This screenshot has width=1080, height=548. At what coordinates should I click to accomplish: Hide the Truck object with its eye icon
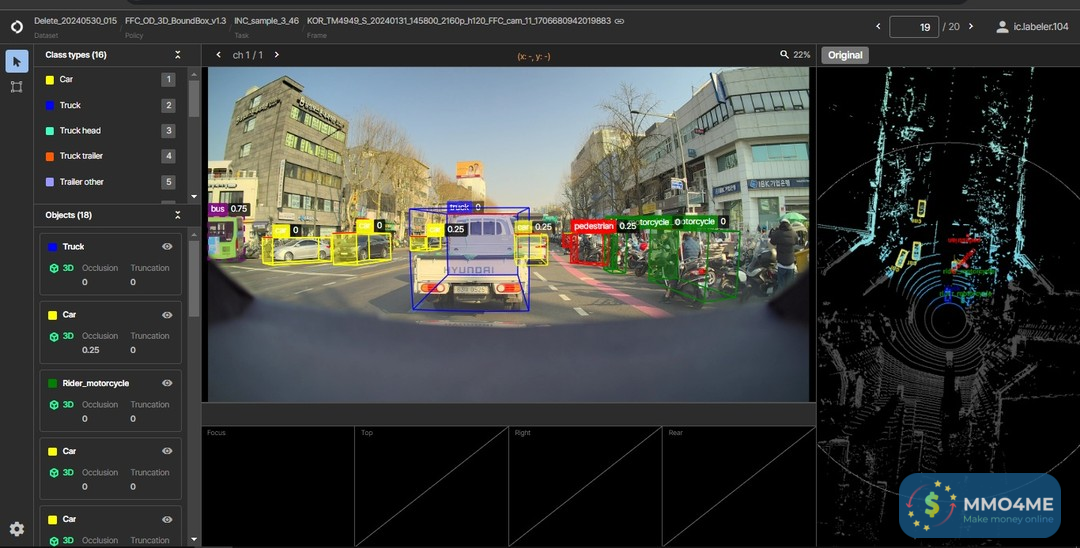coord(167,246)
